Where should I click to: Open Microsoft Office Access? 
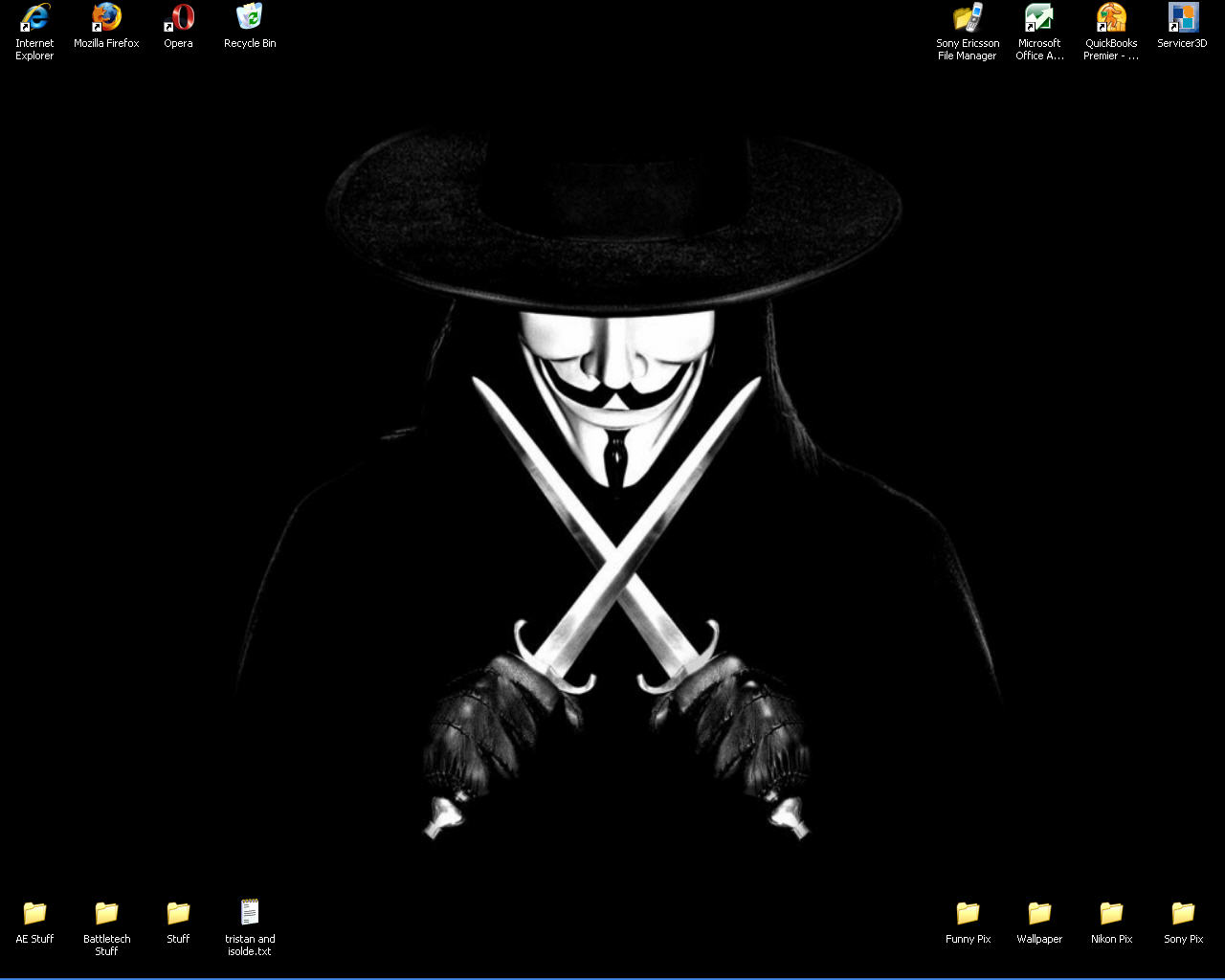pos(1038,17)
